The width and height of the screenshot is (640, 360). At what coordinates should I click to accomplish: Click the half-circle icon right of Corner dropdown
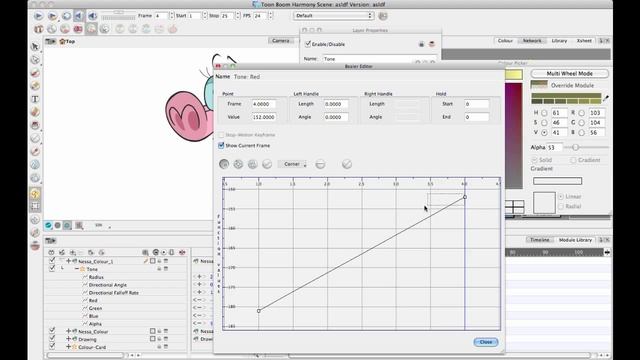tap(320, 164)
